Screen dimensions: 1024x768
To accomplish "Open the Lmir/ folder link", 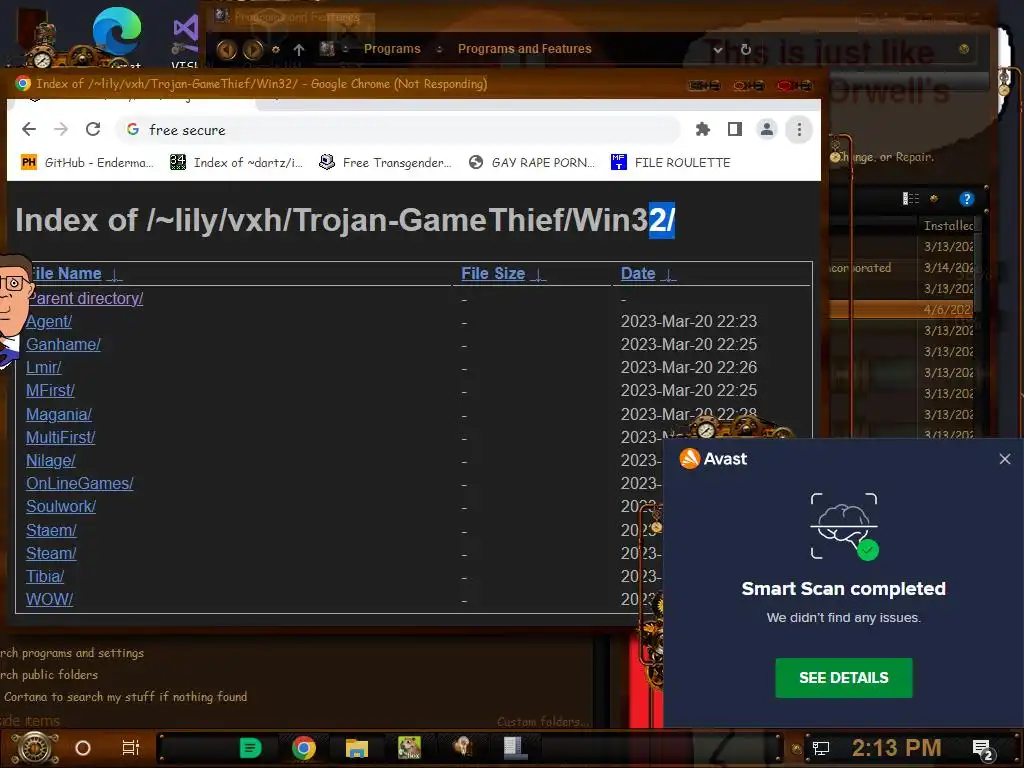I will [44, 368].
